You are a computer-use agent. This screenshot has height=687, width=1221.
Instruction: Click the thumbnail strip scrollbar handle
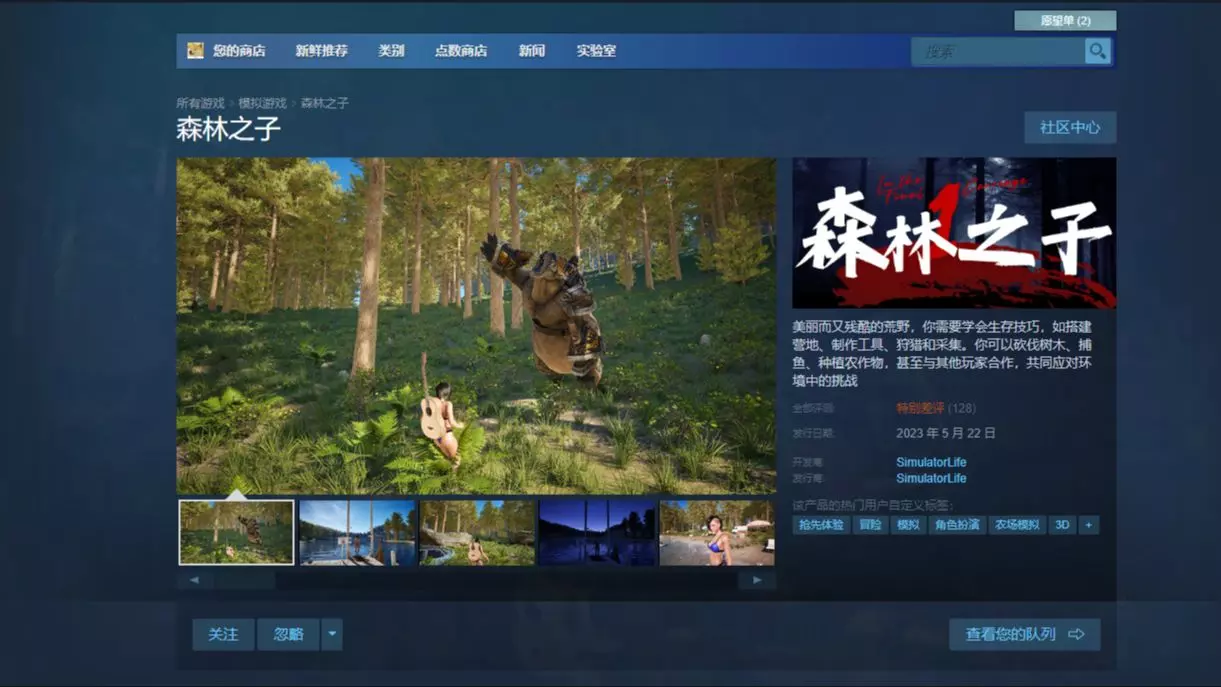click(243, 580)
